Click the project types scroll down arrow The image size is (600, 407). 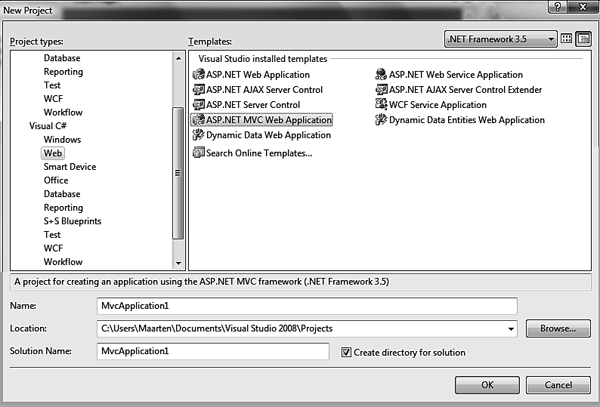tap(178, 263)
